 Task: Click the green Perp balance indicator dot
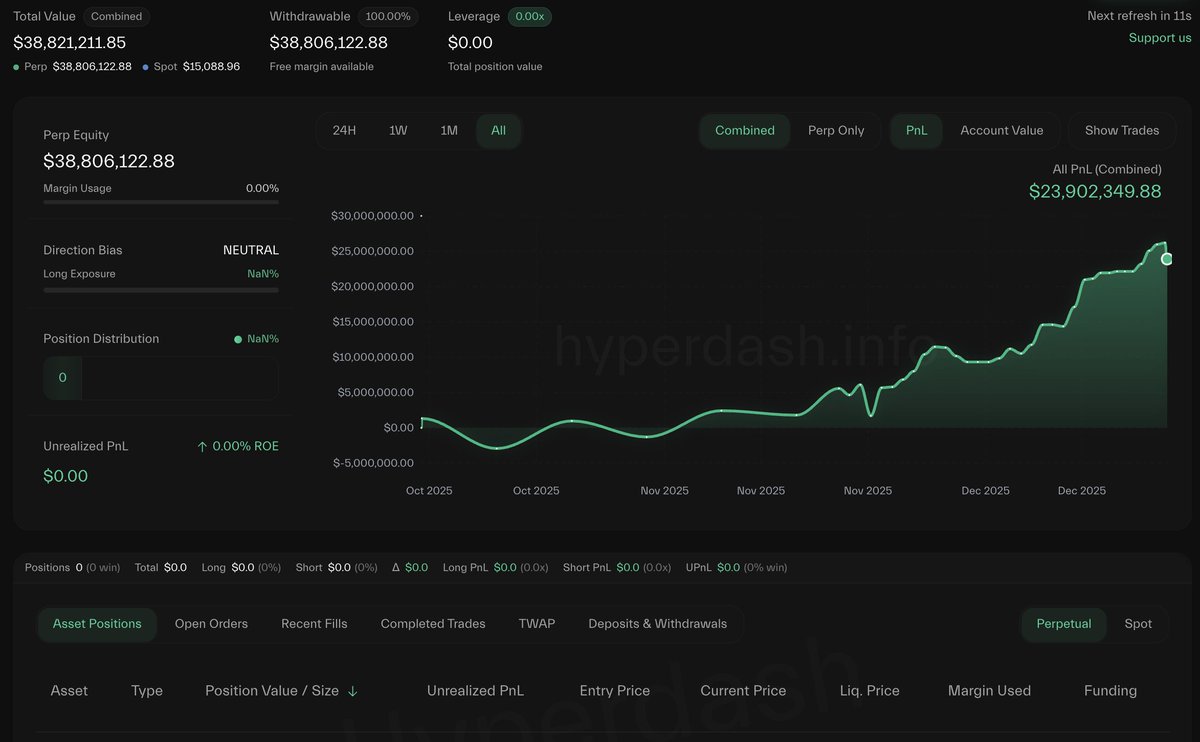[16, 66]
